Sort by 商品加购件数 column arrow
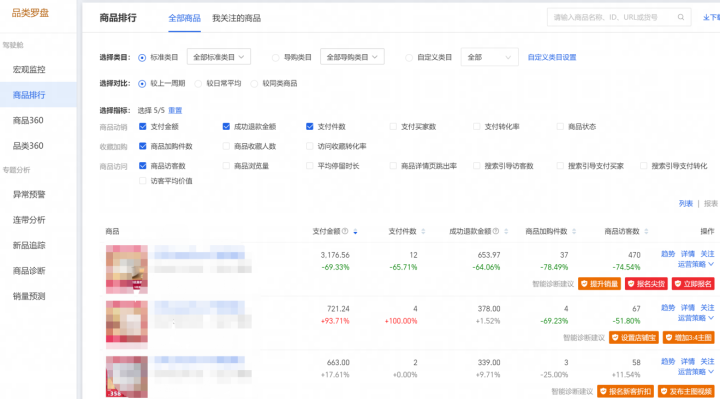This screenshot has height=399, width=720. (x=574, y=232)
